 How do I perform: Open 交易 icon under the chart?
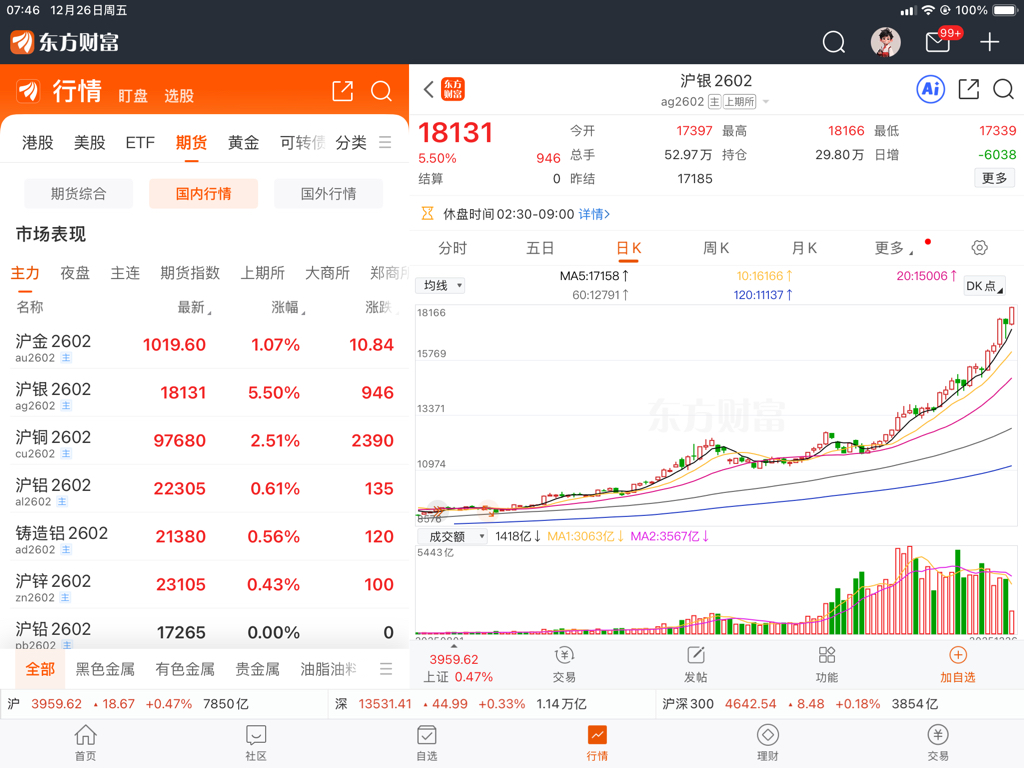[x=564, y=664]
